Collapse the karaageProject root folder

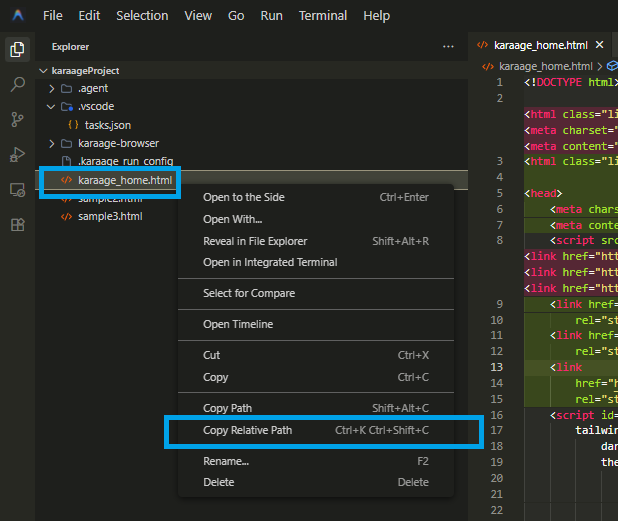[43, 71]
